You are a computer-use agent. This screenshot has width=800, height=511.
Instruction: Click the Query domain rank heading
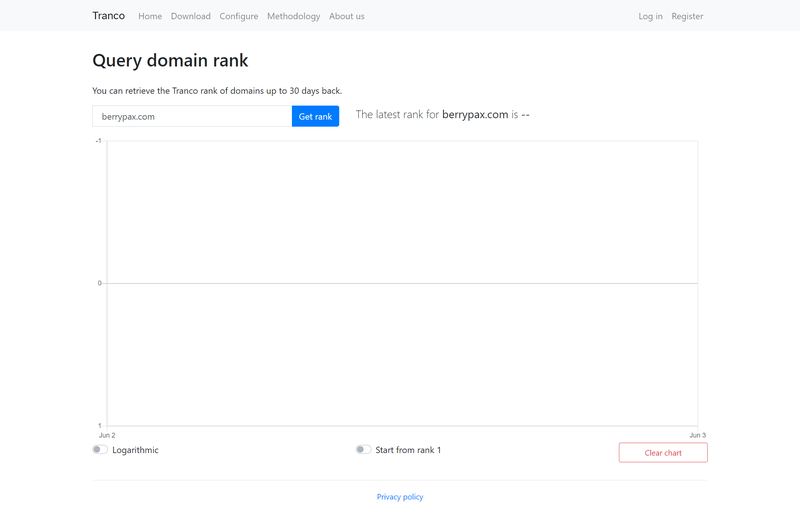point(170,61)
